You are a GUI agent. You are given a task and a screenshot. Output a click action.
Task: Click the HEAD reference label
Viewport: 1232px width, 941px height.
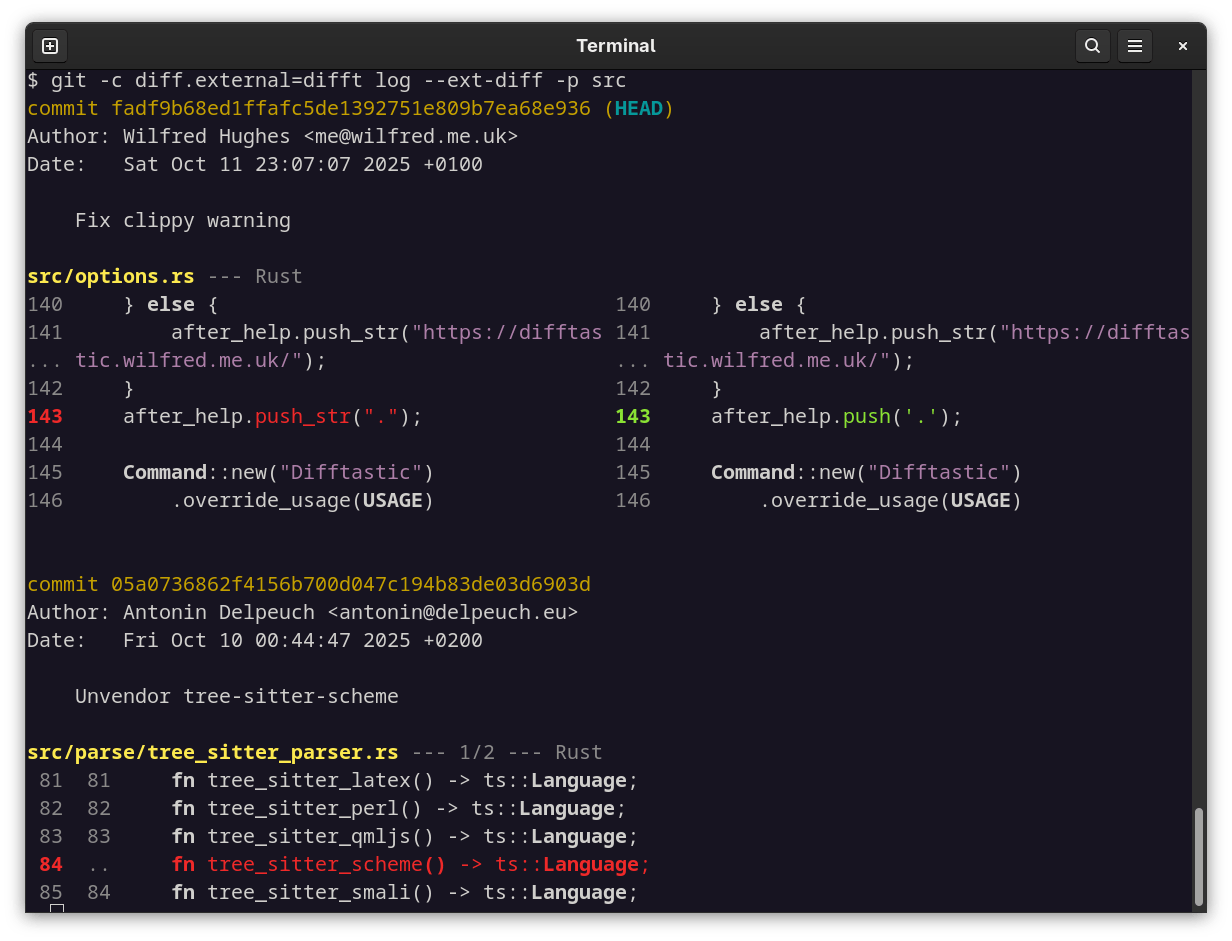pyautogui.click(x=639, y=108)
